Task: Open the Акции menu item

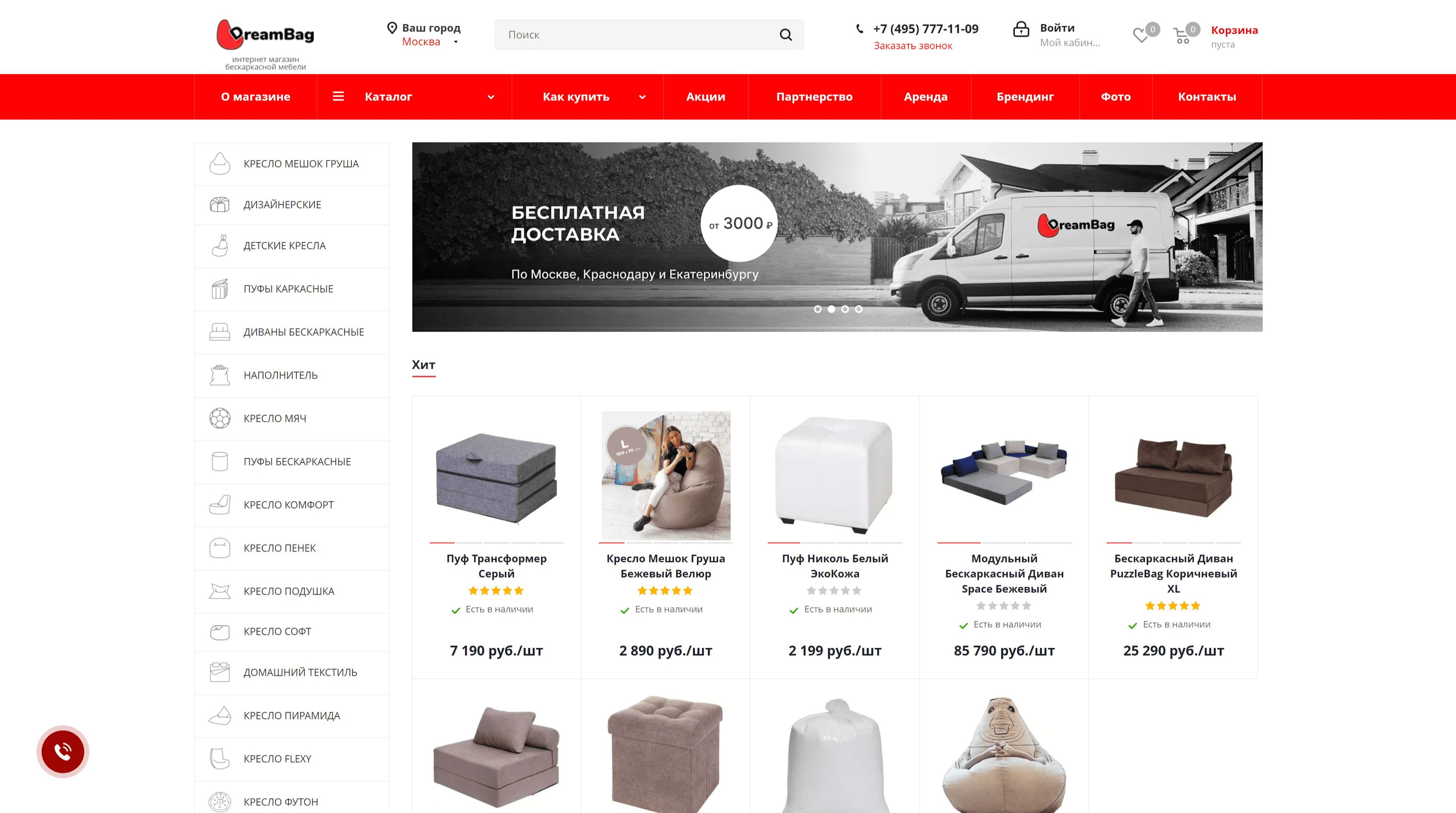Action: coord(705,97)
